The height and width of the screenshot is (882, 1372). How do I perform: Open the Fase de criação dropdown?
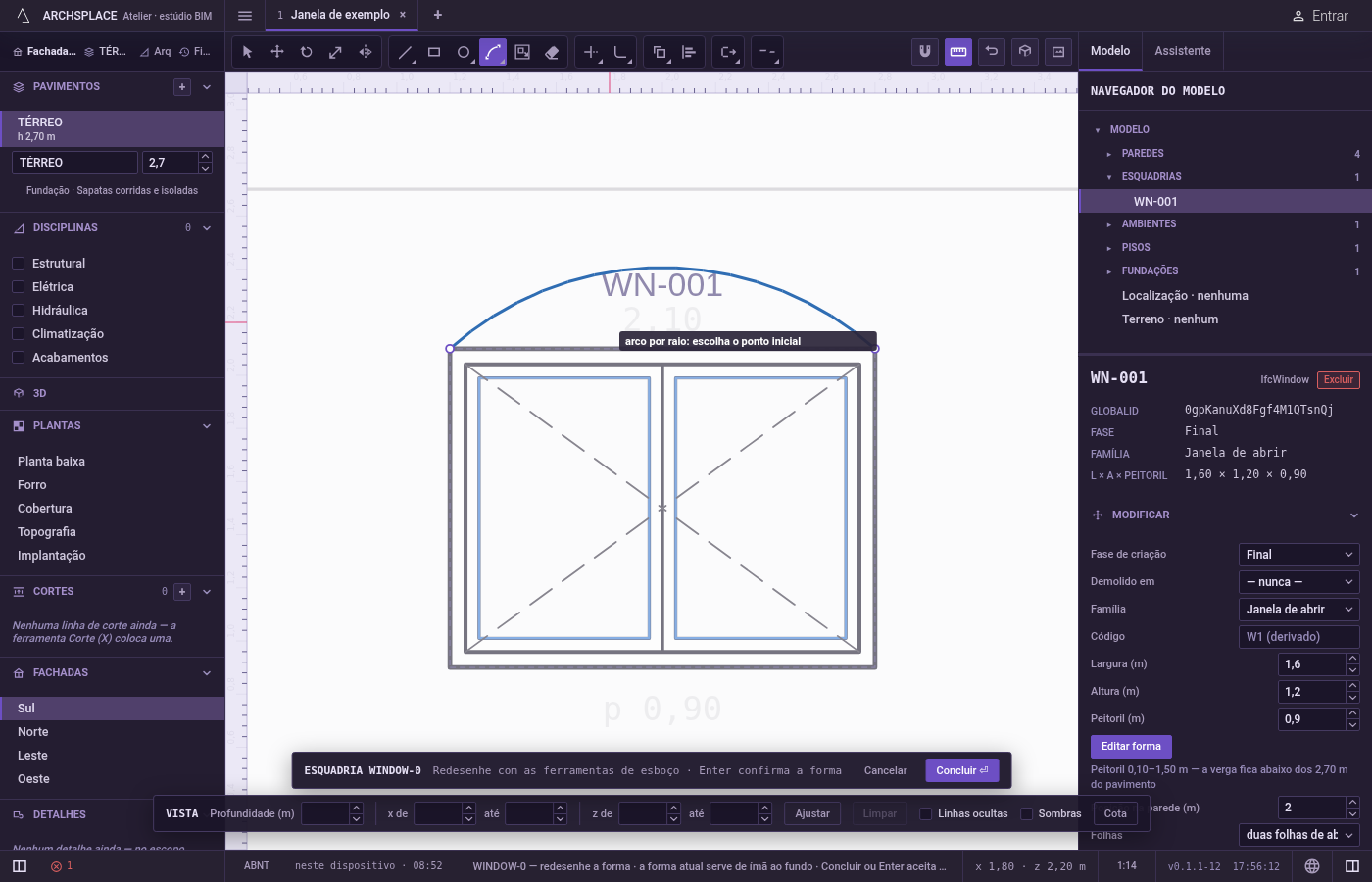click(1298, 555)
